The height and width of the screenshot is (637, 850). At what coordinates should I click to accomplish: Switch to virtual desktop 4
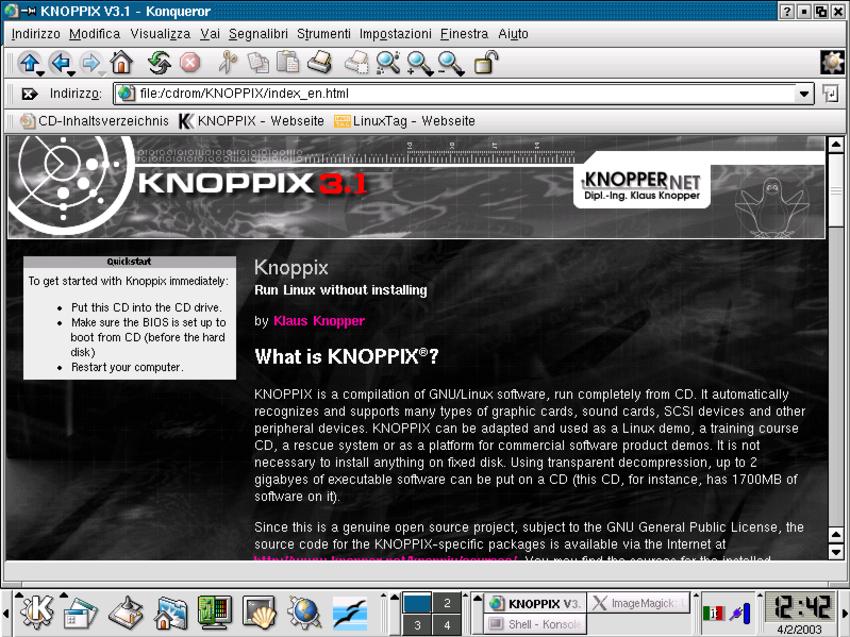[447, 625]
